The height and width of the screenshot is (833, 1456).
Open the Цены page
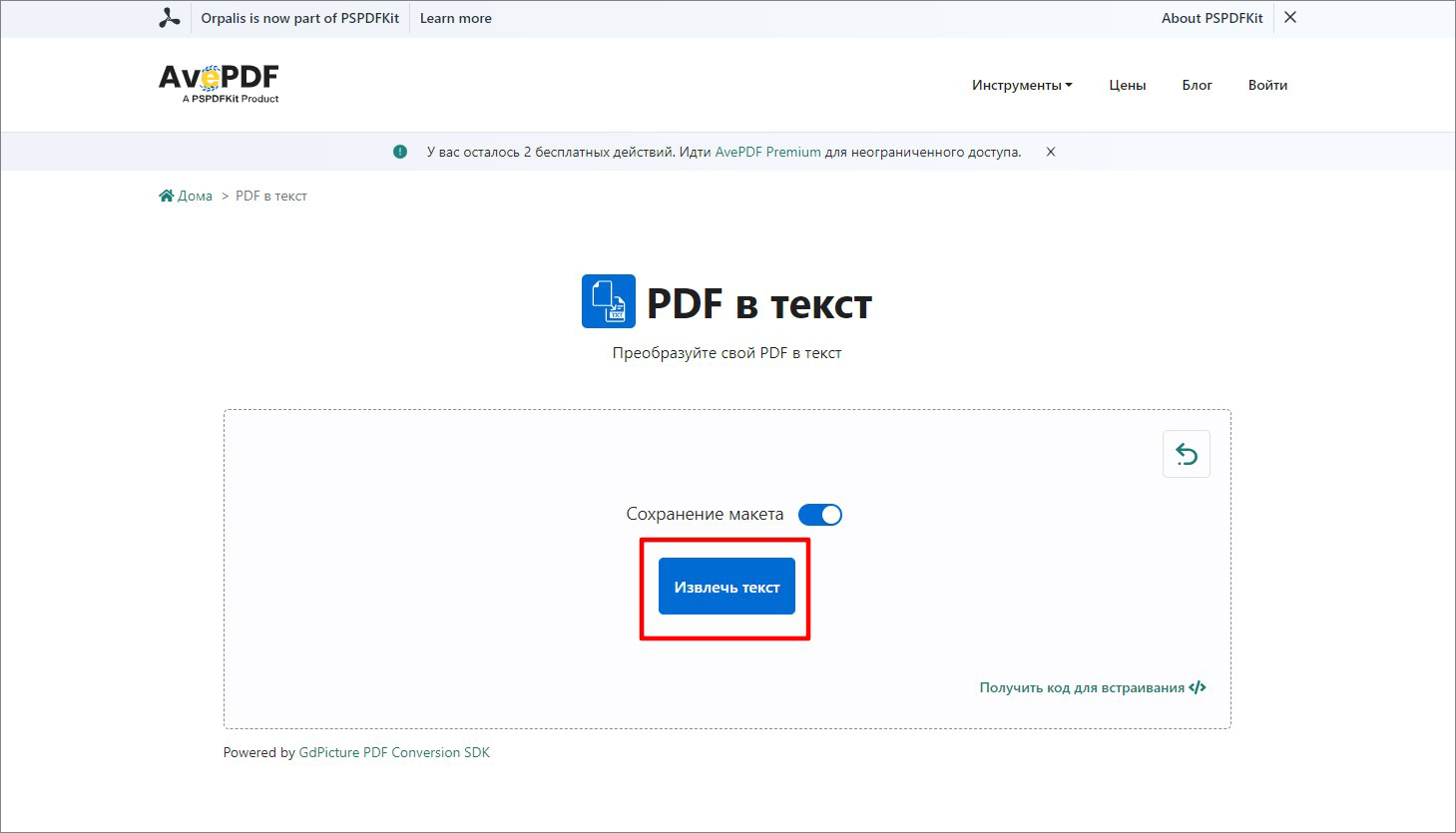pos(1128,85)
